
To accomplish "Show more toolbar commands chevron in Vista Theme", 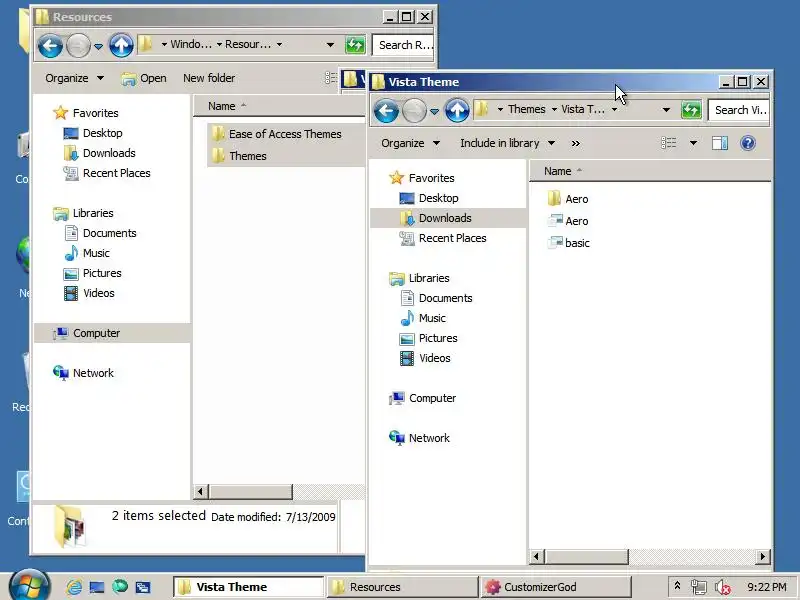I will coord(576,144).
